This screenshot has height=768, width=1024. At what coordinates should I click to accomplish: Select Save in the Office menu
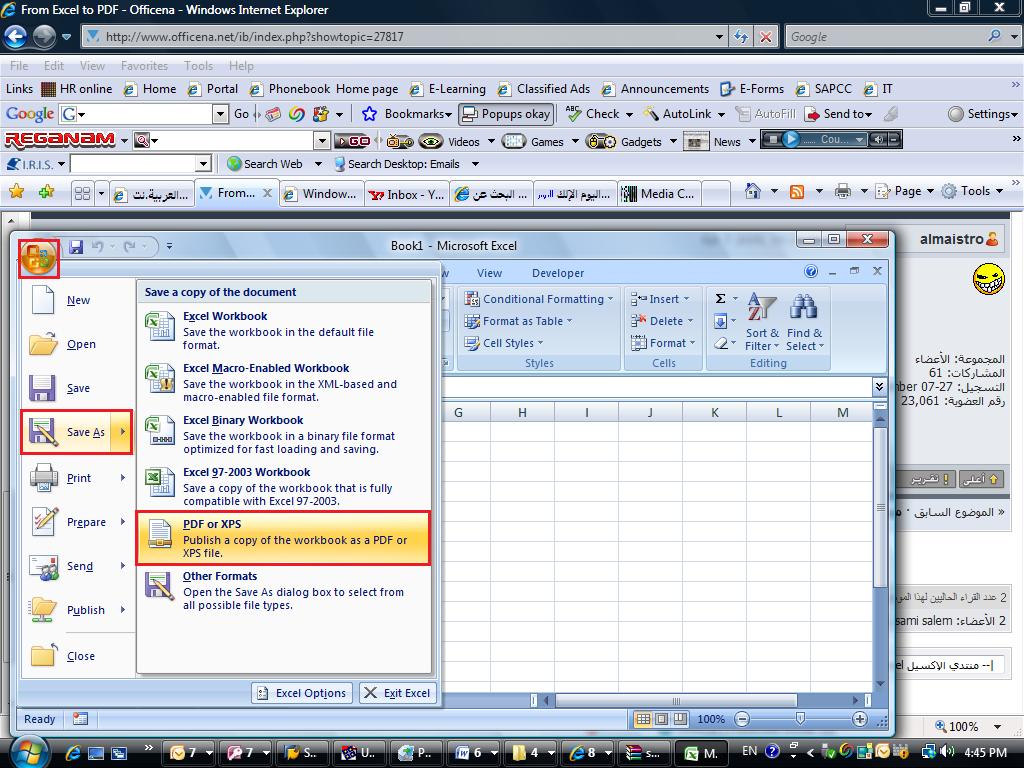pyautogui.click(x=78, y=388)
